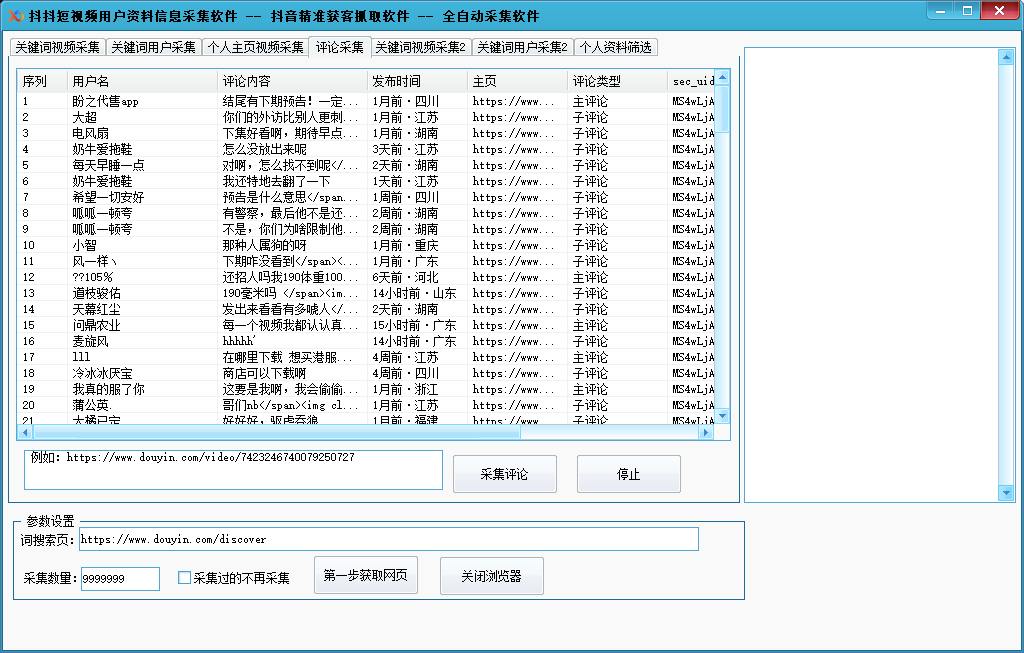
Task: Click the table's horizontal scrollbar thumb
Action: click(277, 432)
